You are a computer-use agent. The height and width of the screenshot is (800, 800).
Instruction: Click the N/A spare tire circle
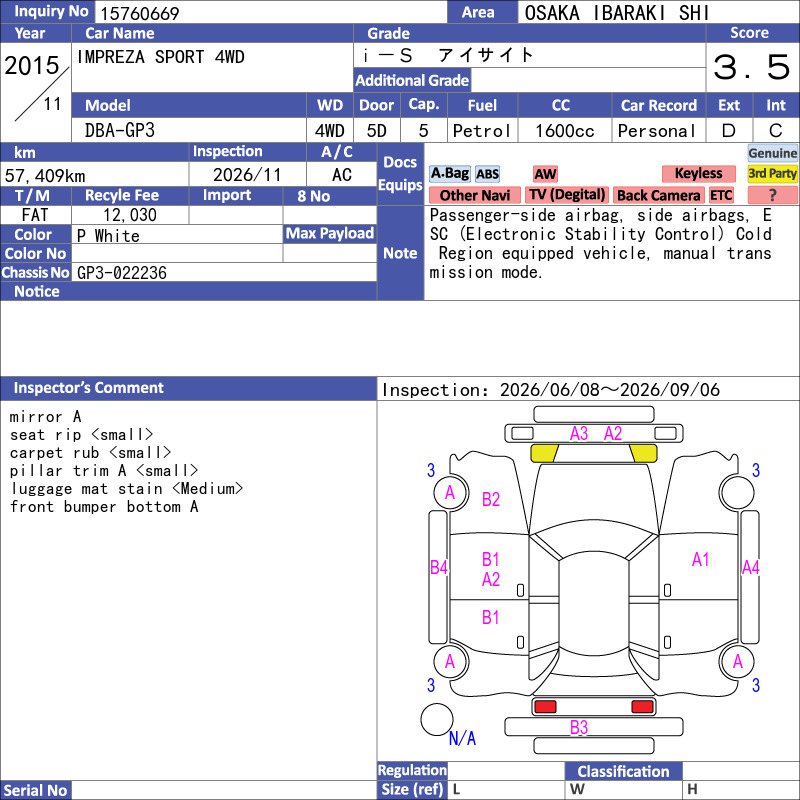pyautogui.click(x=437, y=719)
